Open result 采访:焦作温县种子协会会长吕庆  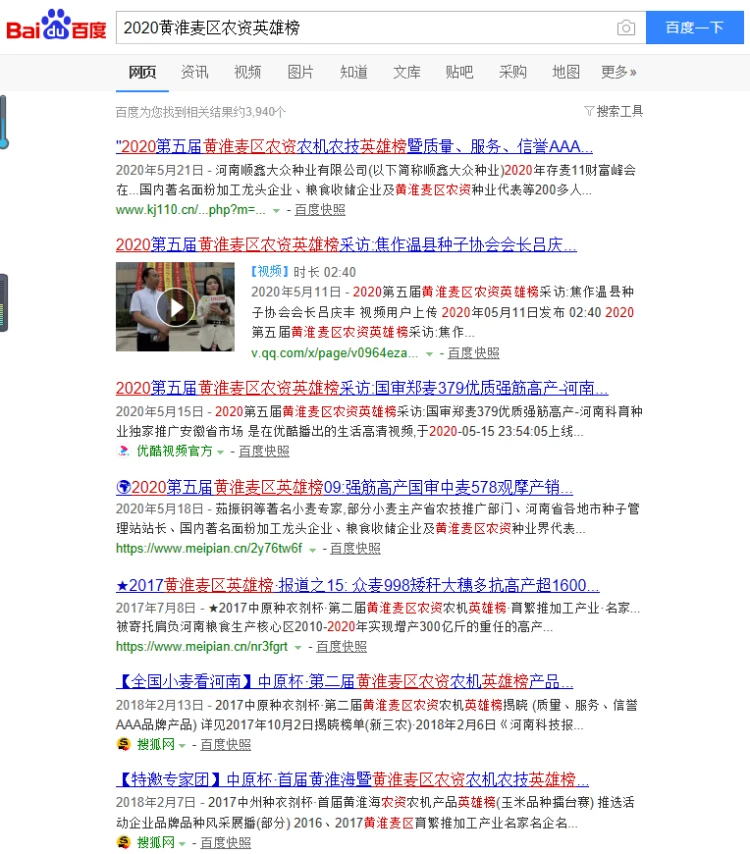(346, 245)
